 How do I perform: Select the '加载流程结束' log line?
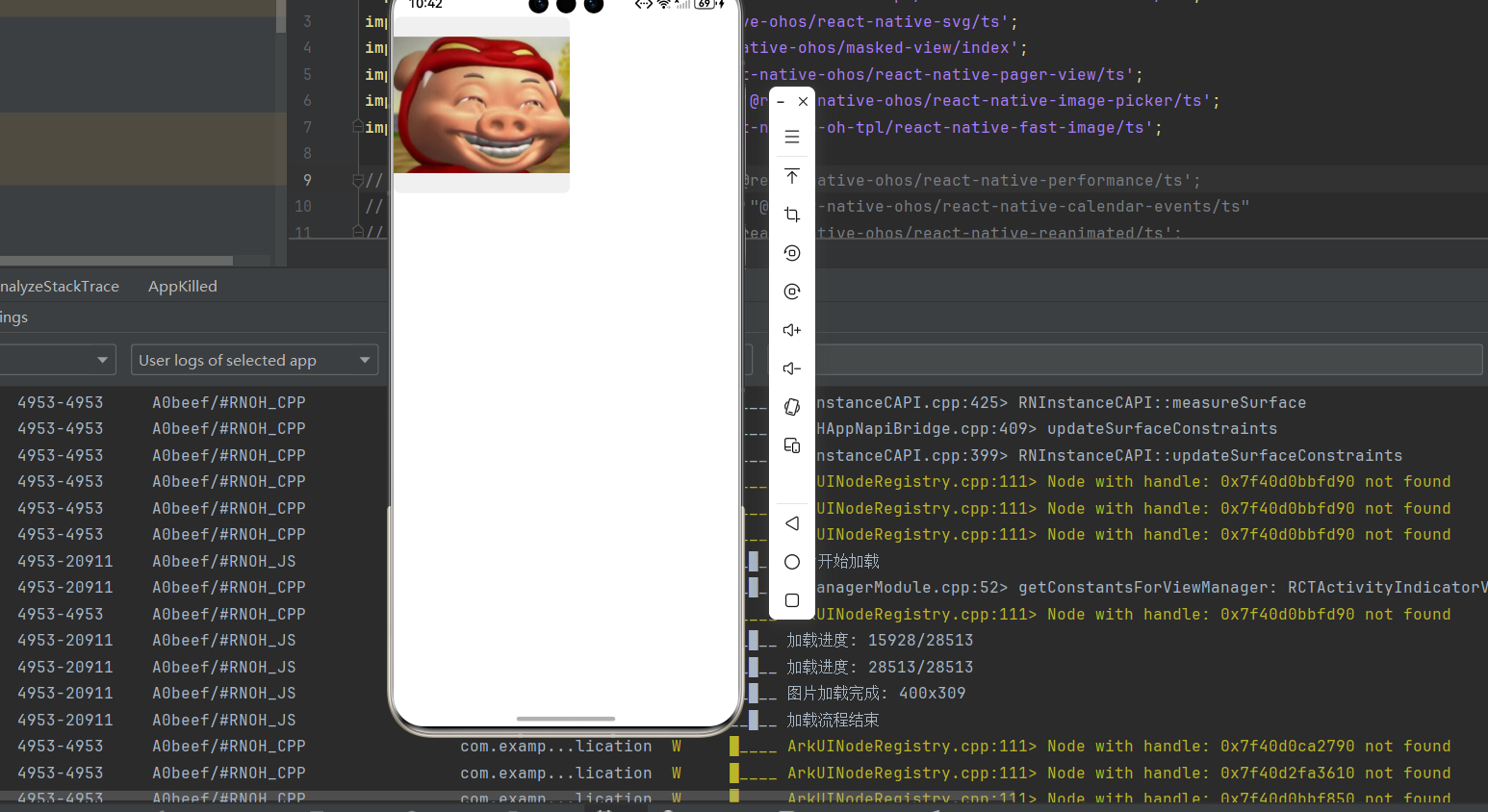(x=834, y=720)
